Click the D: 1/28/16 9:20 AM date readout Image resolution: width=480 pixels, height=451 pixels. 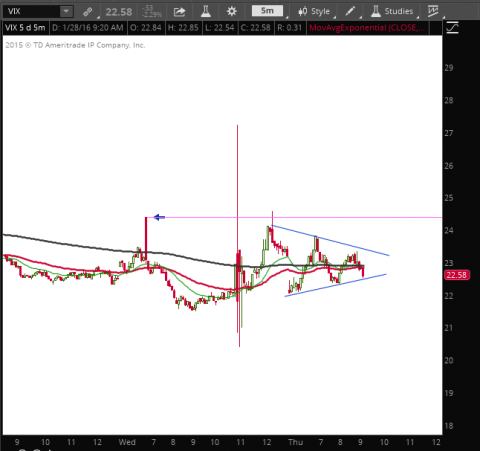(x=88, y=28)
